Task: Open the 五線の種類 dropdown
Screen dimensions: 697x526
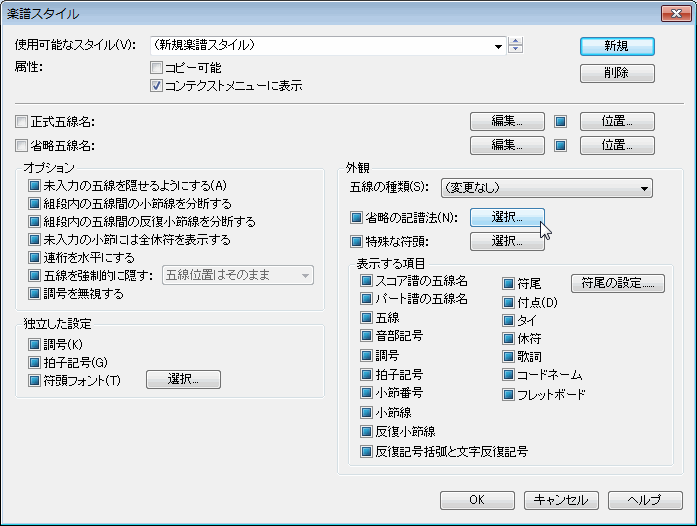Action: [547, 188]
